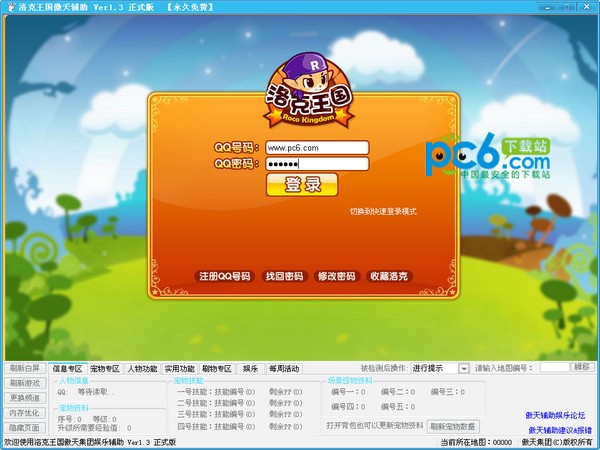
Task: Click 打开背包也可以更新宠物资料 hint text
Action: pyautogui.click(x=375, y=426)
